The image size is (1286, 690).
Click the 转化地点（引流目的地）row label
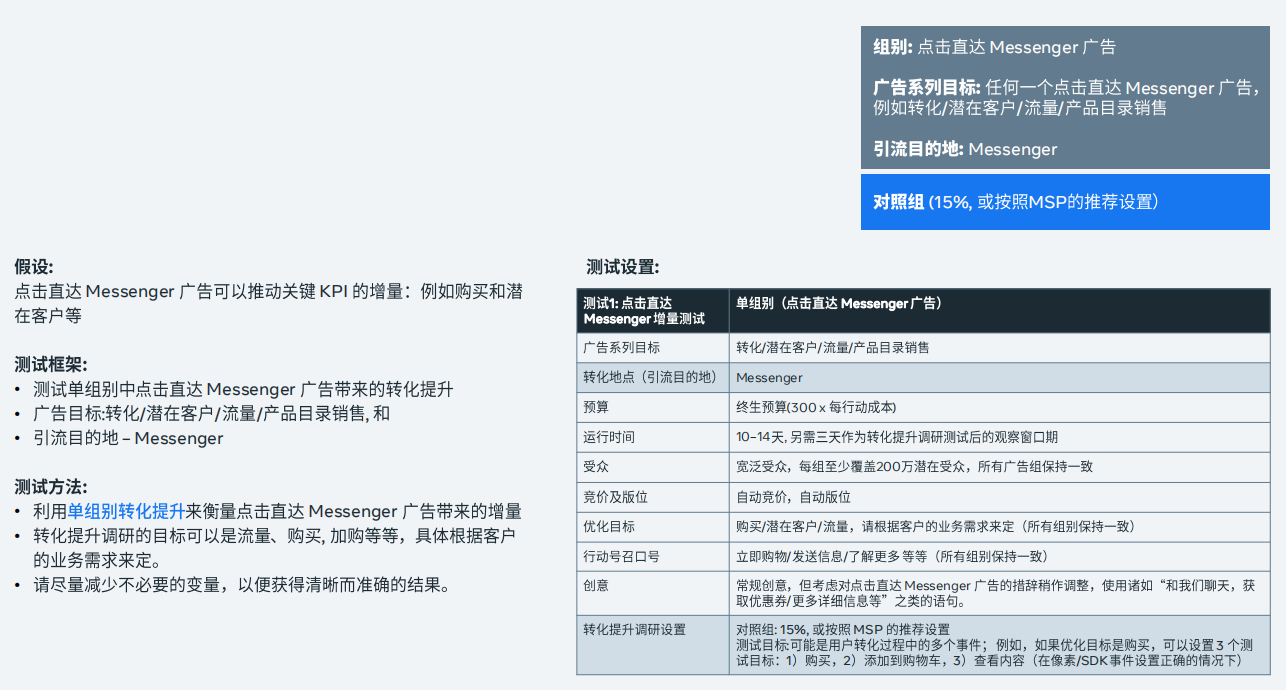tap(653, 378)
